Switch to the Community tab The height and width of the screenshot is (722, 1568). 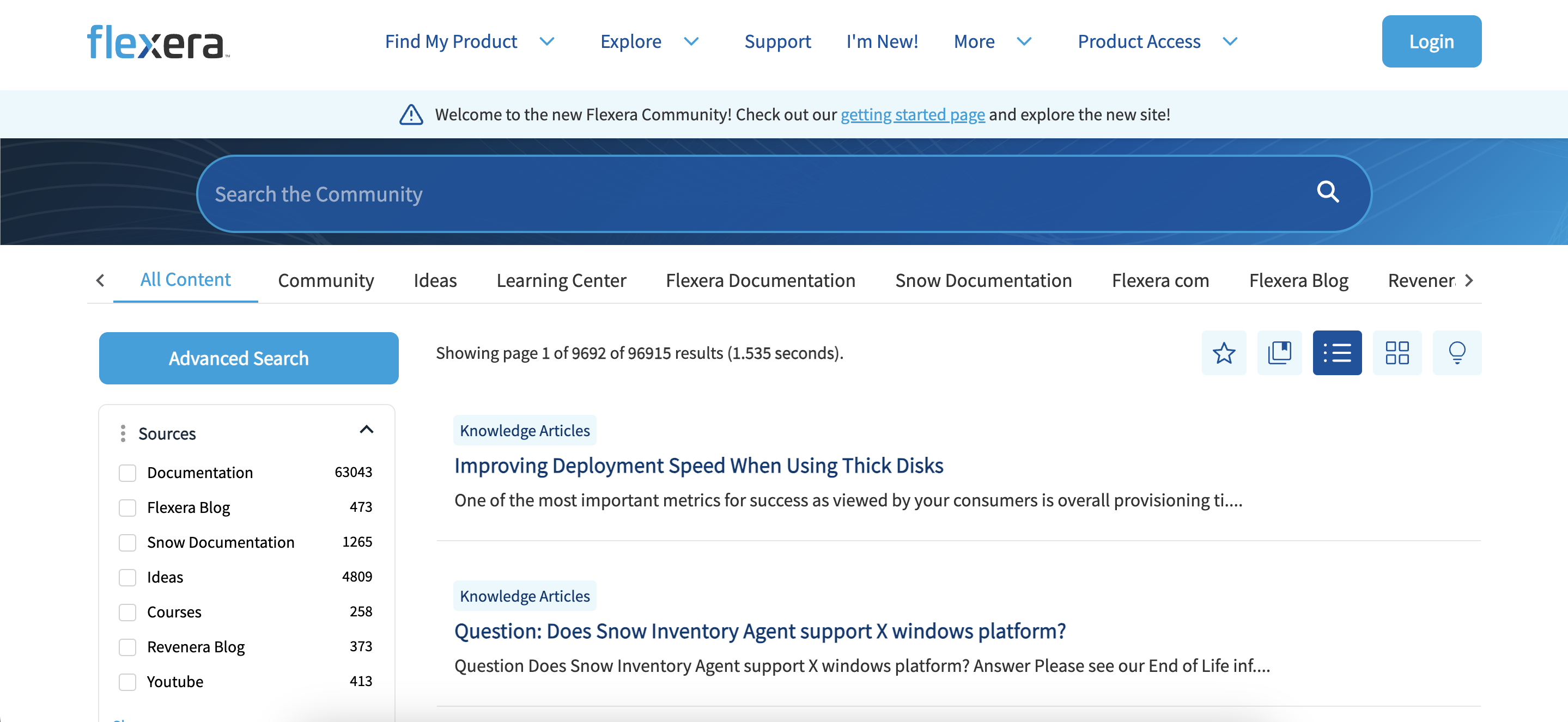click(x=326, y=280)
